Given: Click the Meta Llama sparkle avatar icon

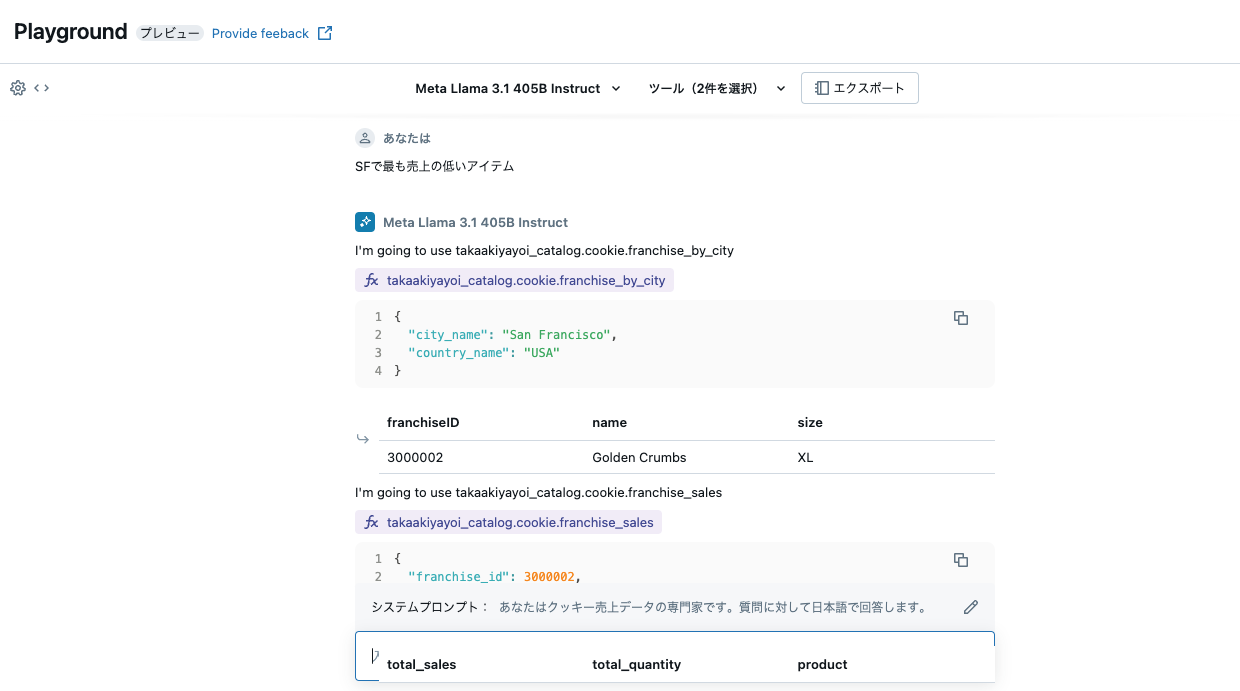Looking at the screenshot, I should (x=364, y=221).
